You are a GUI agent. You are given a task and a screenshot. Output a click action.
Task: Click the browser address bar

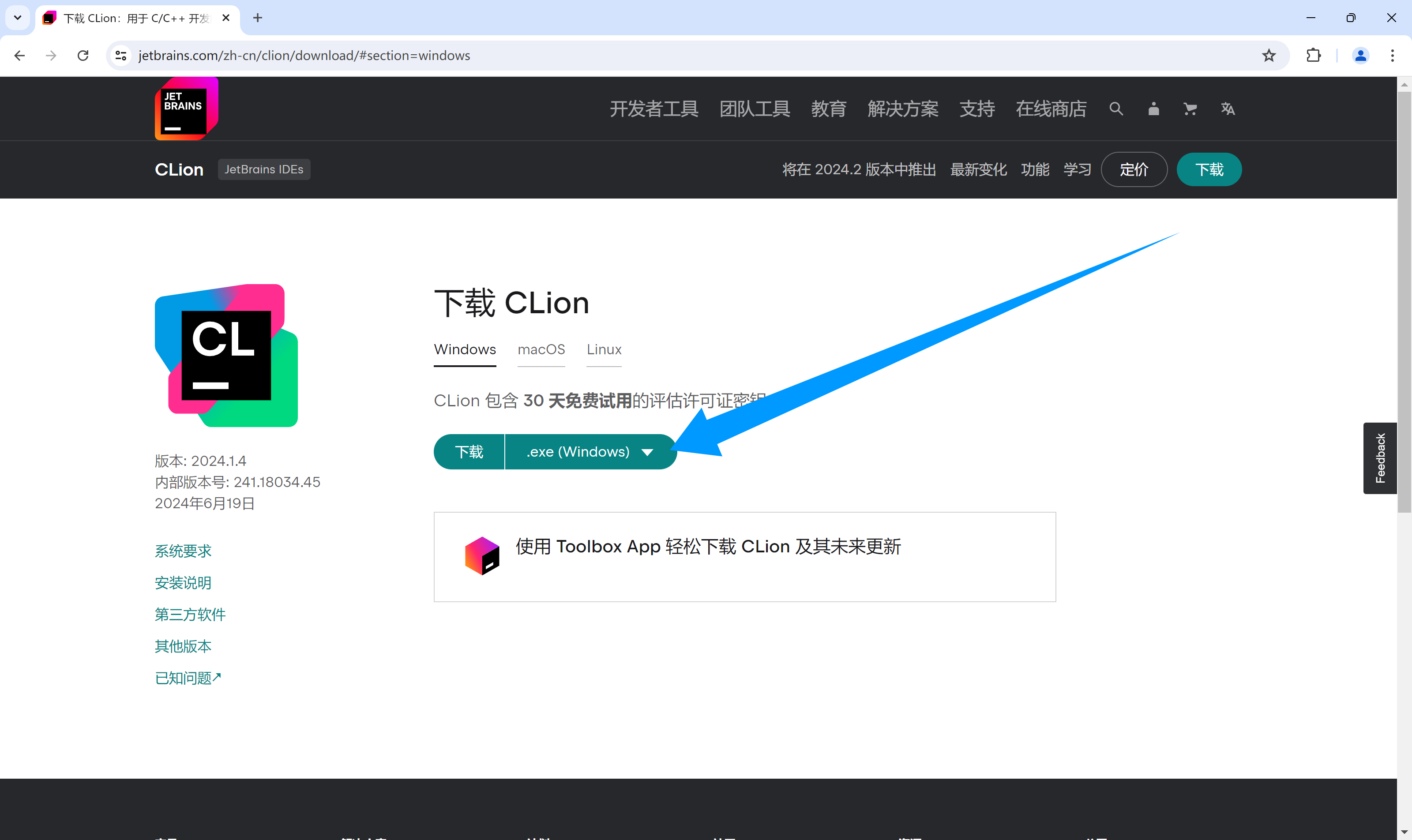[396, 55]
